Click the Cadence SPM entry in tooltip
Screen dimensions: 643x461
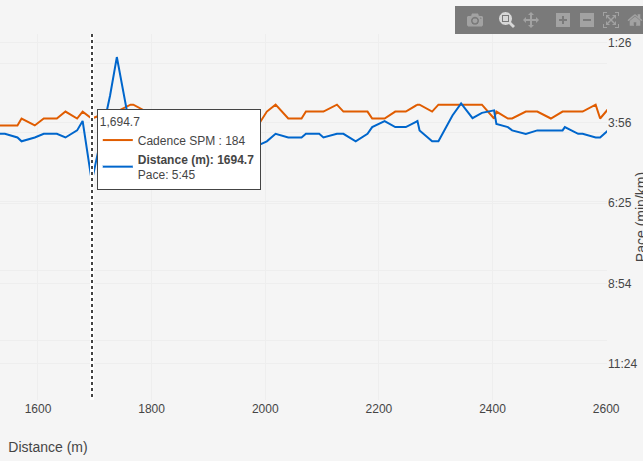[x=191, y=141]
